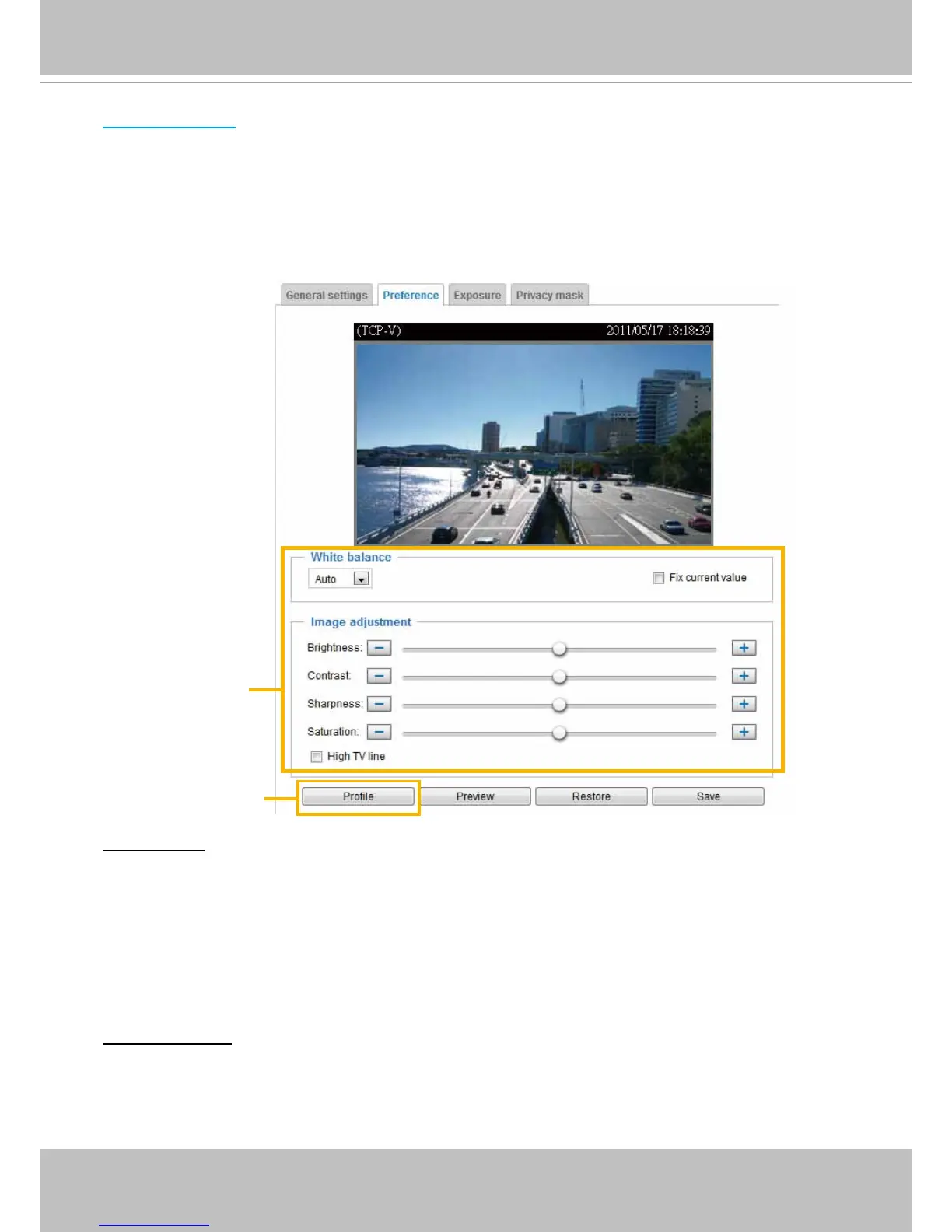
Task: Click the Sharpness slider handle
Action: coord(559,705)
